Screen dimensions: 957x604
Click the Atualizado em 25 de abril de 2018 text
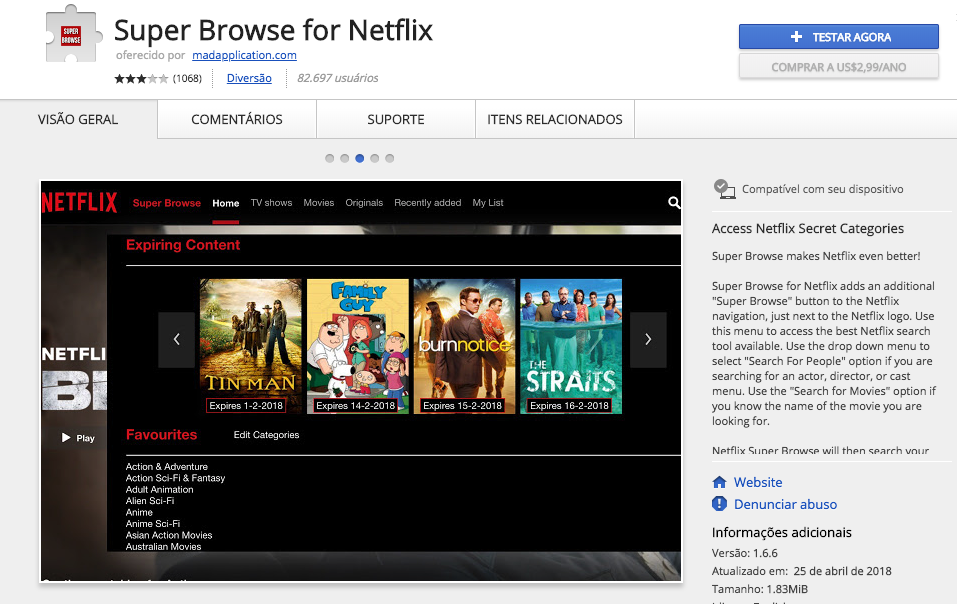click(x=801, y=571)
